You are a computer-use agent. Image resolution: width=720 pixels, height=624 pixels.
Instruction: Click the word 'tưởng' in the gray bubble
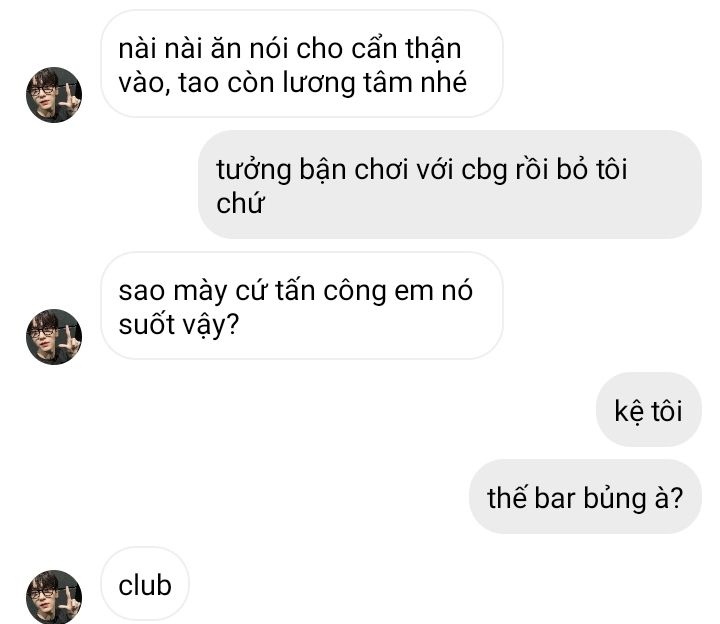253,170
